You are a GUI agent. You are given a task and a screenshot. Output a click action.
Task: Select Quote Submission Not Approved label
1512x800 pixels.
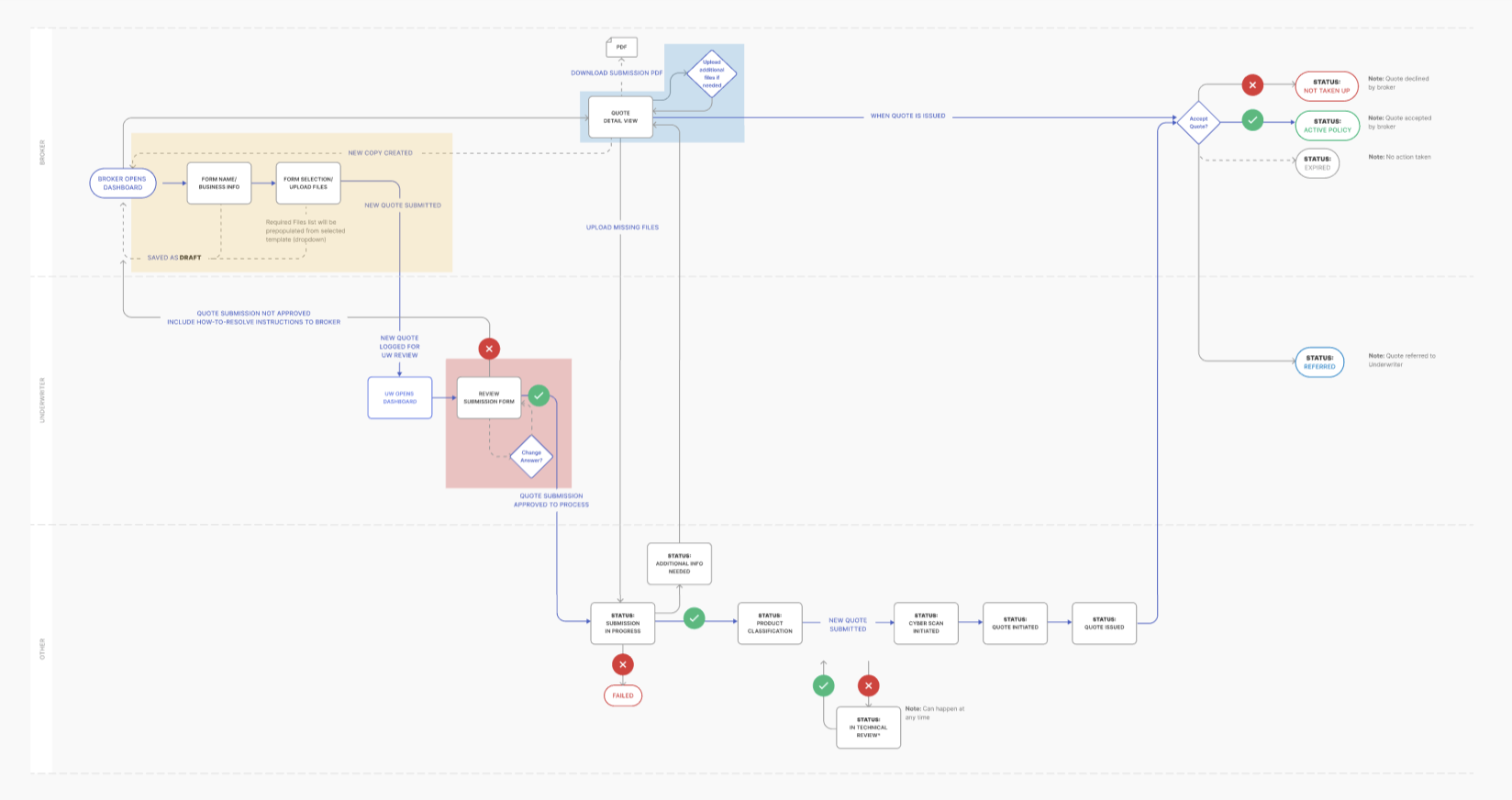pyautogui.click(x=253, y=317)
